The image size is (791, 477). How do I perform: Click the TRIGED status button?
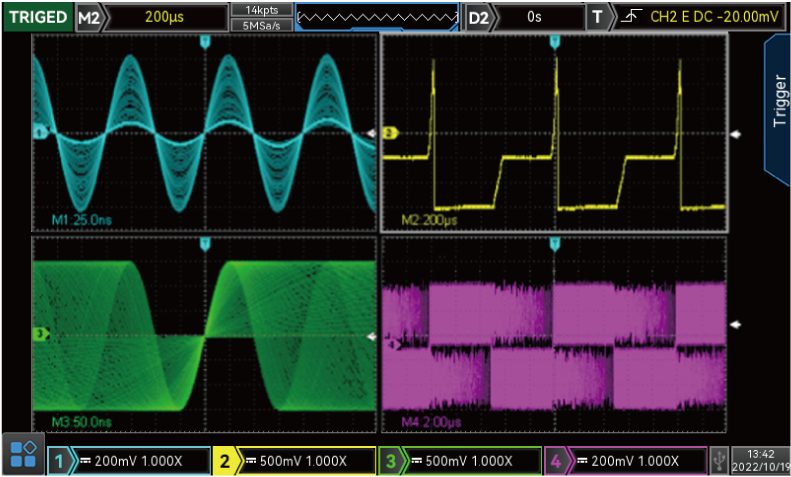click(37, 17)
